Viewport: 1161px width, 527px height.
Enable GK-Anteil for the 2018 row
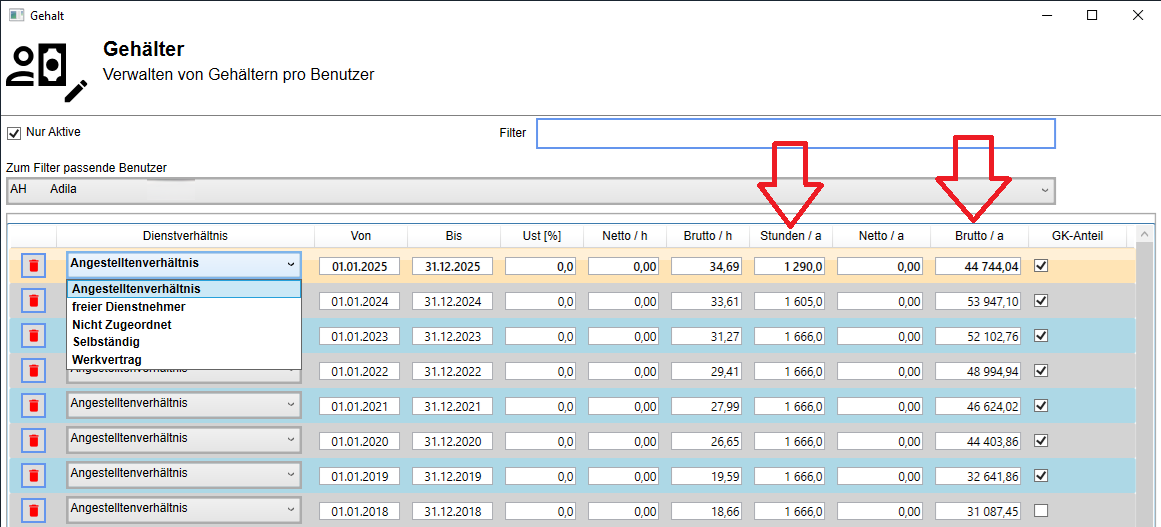pyautogui.click(x=1041, y=511)
